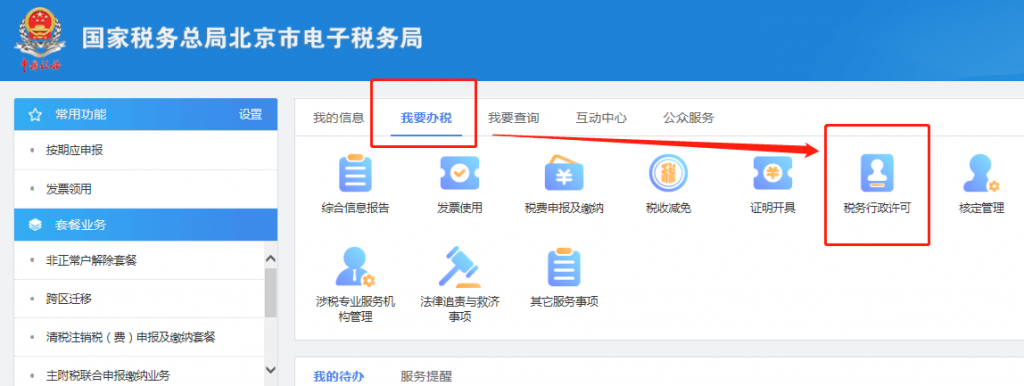Screen dimensions: 1024x386
Task: Open 核定管理 icon
Action: [x=981, y=174]
